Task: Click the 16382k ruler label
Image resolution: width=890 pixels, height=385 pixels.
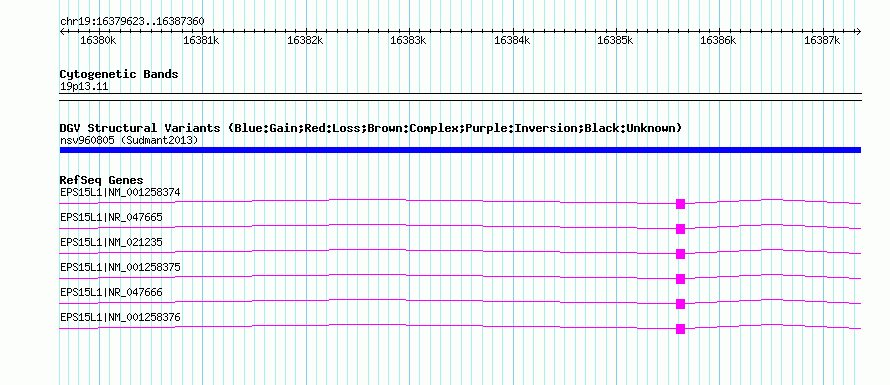Action: 305,40
